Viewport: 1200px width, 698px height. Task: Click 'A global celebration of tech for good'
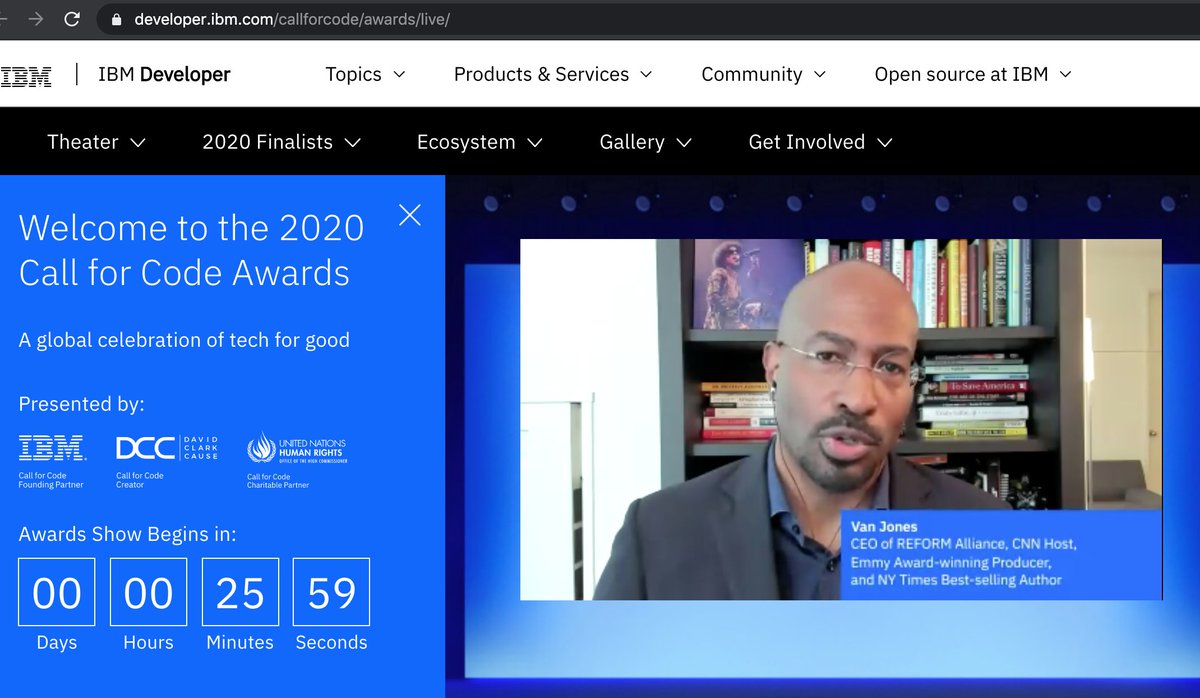pyautogui.click(x=184, y=340)
